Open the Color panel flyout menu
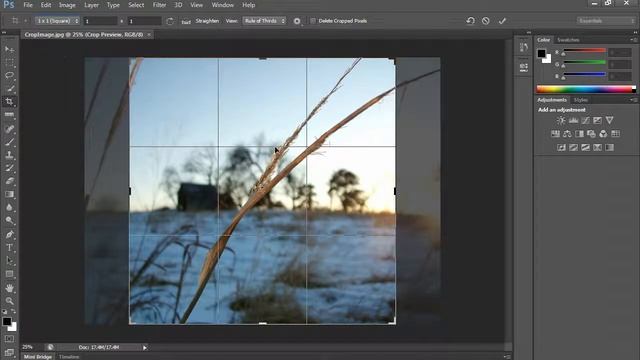Image resolution: width=640 pixels, height=360 pixels. pos(633,40)
